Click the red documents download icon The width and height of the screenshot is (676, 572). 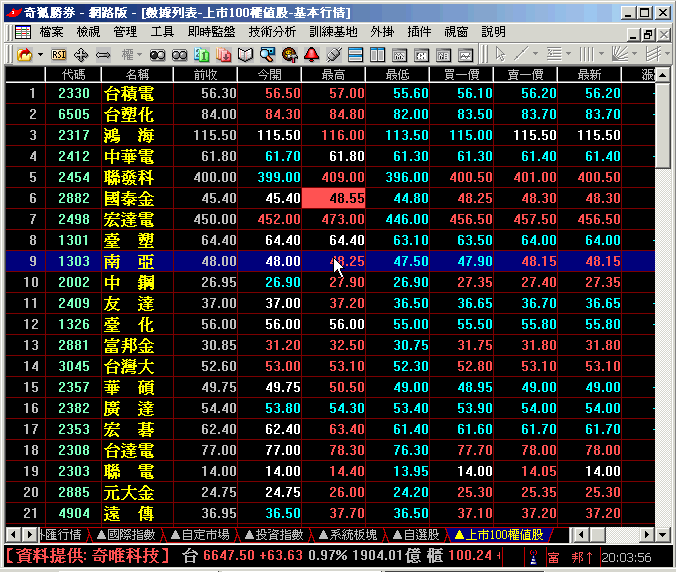(x=223, y=55)
